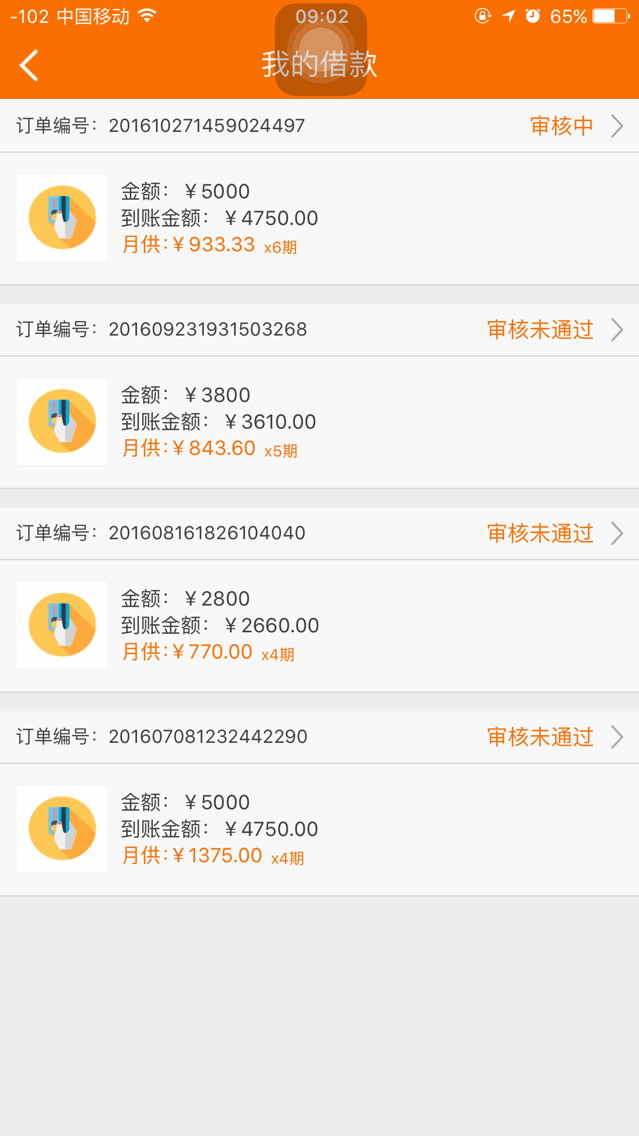Expand the order ending in 442290

(x=617, y=737)
